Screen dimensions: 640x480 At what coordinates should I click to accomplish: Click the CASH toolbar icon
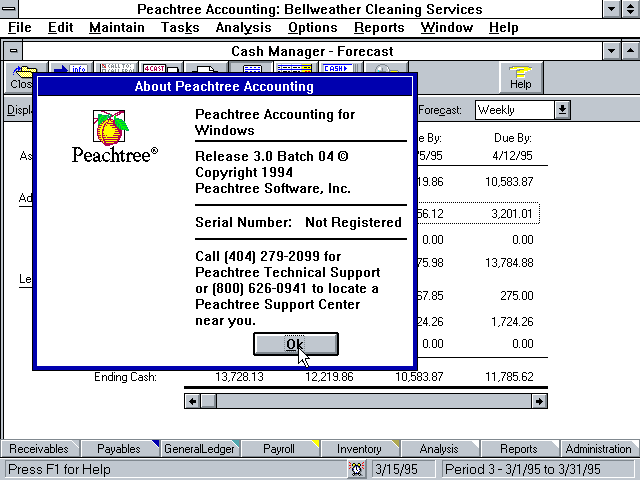(340, 68)
